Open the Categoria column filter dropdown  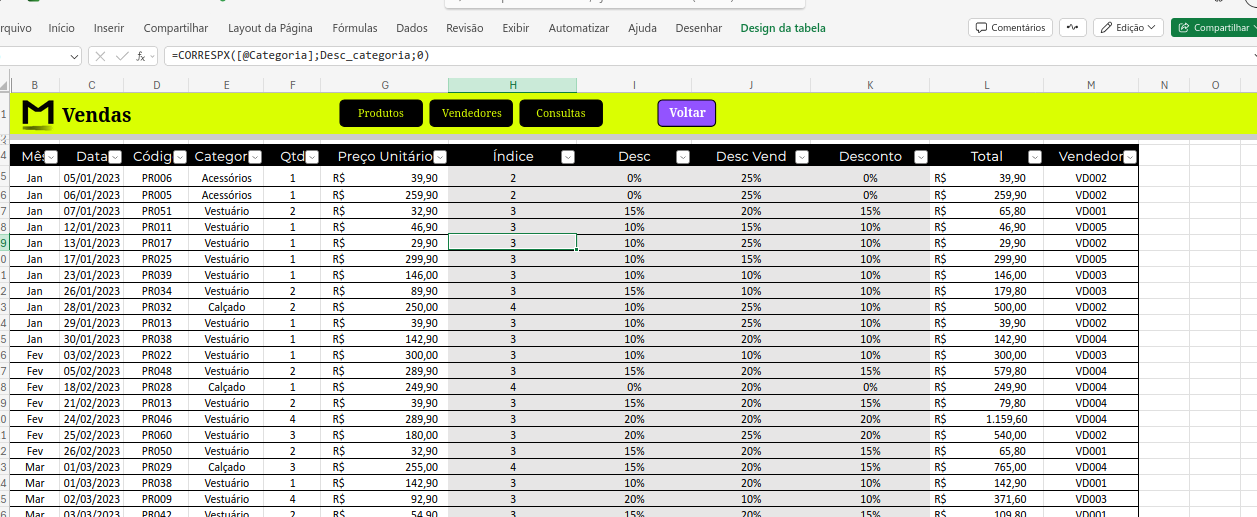(x=255, y=157)
